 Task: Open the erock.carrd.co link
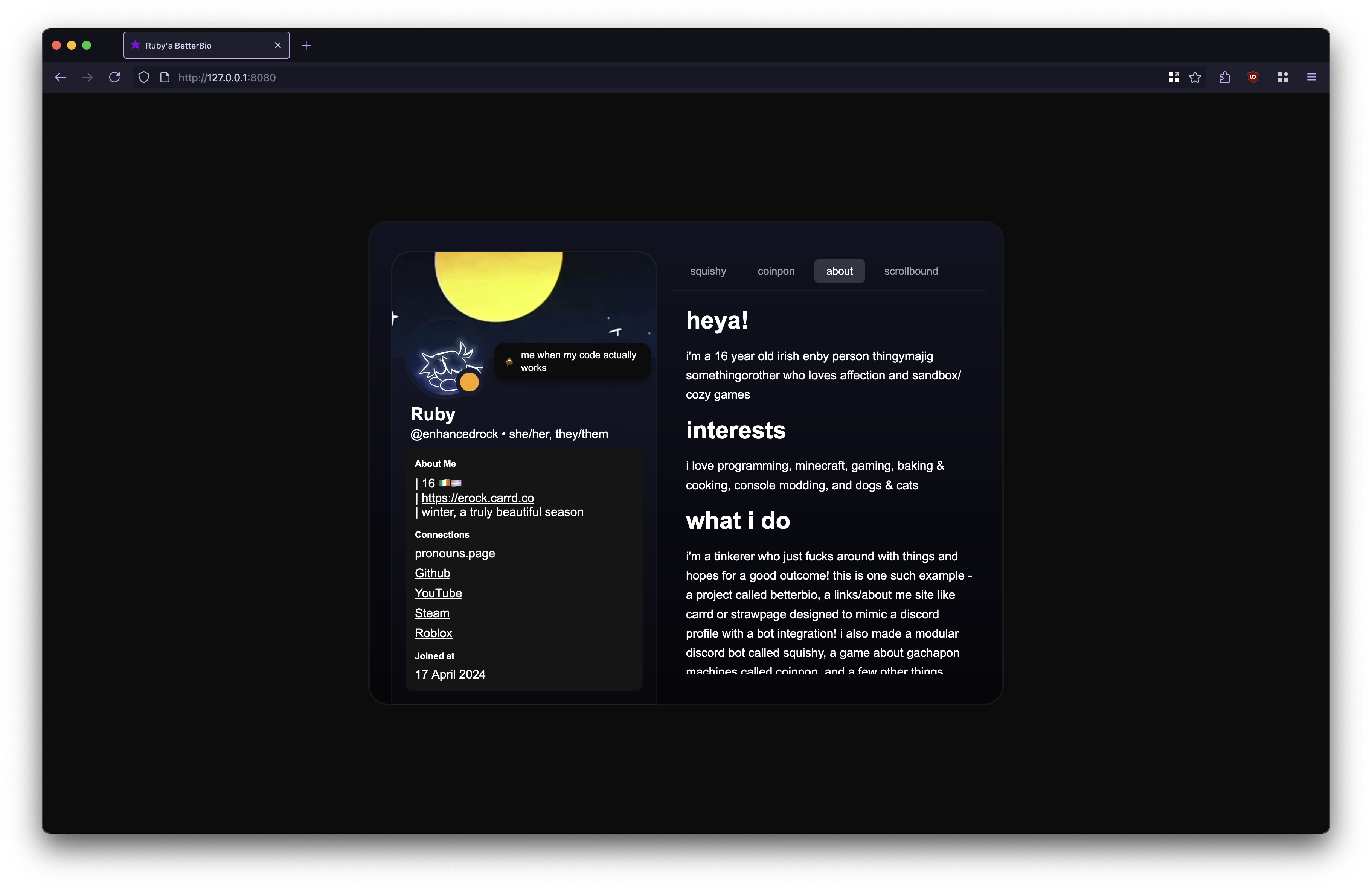pos(477,498)
